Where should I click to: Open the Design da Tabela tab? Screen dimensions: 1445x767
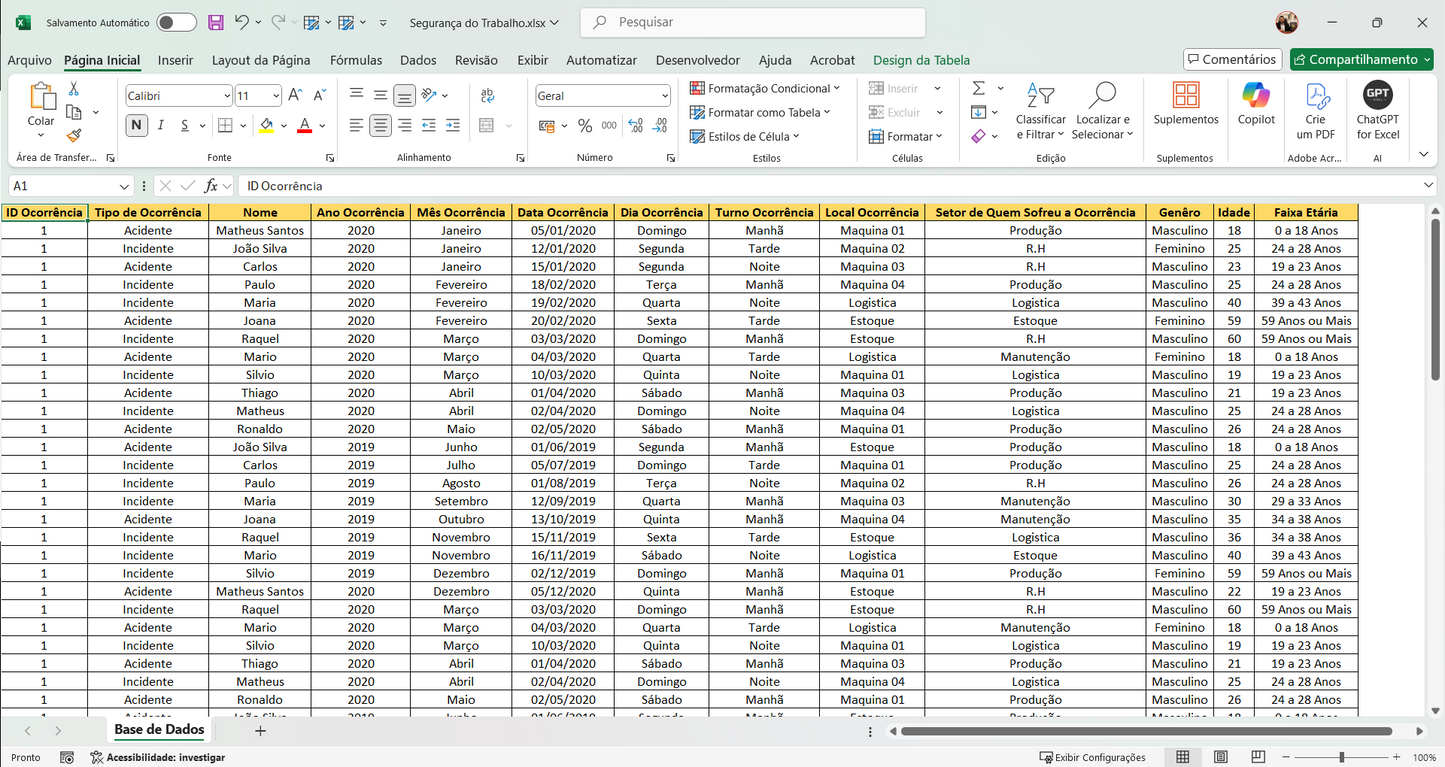tap(921, 60)
